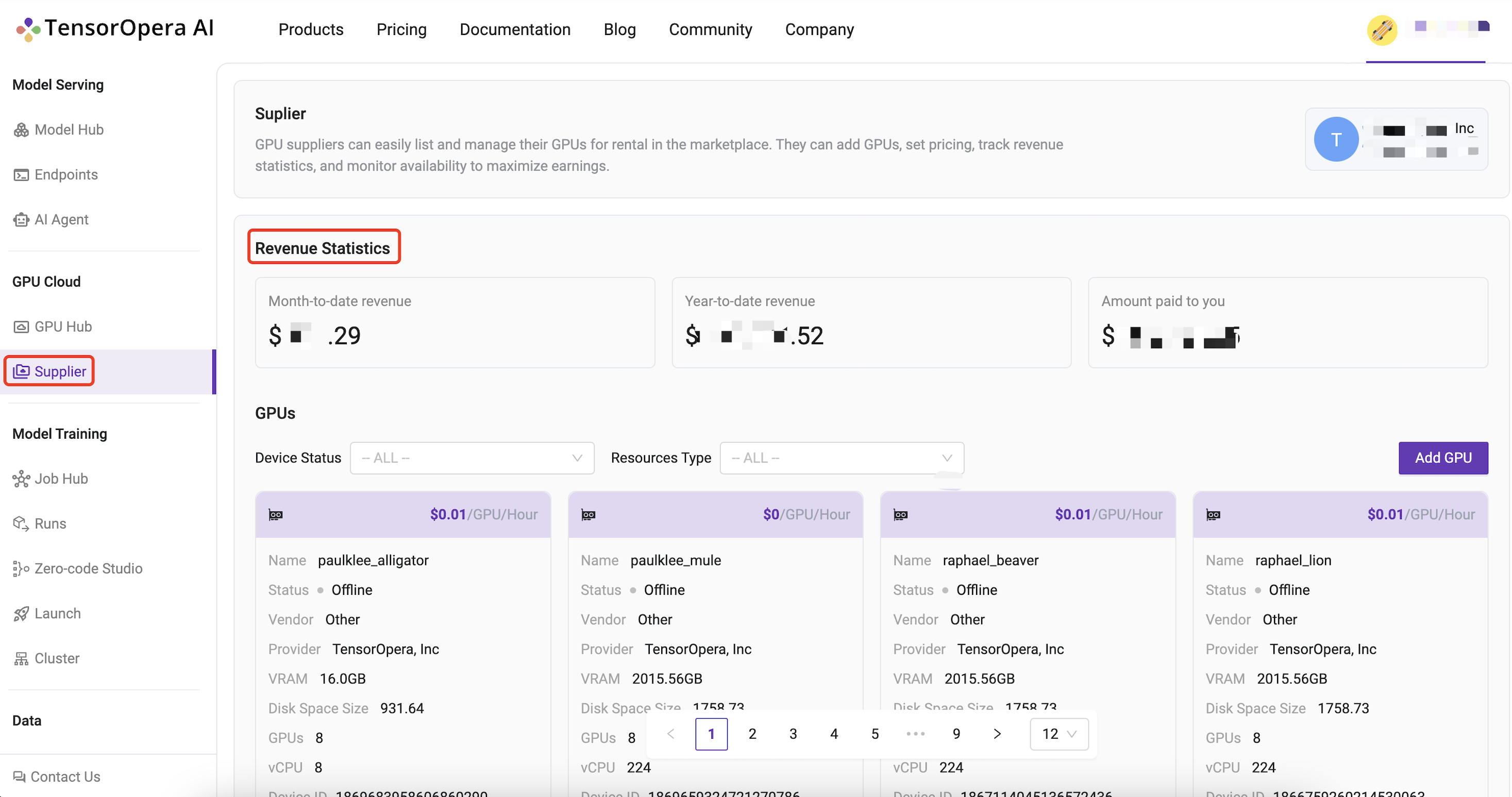This screenshot has width=1512, height=797.
Task: Click the Add GPU button
Action: pos(1442,458)
